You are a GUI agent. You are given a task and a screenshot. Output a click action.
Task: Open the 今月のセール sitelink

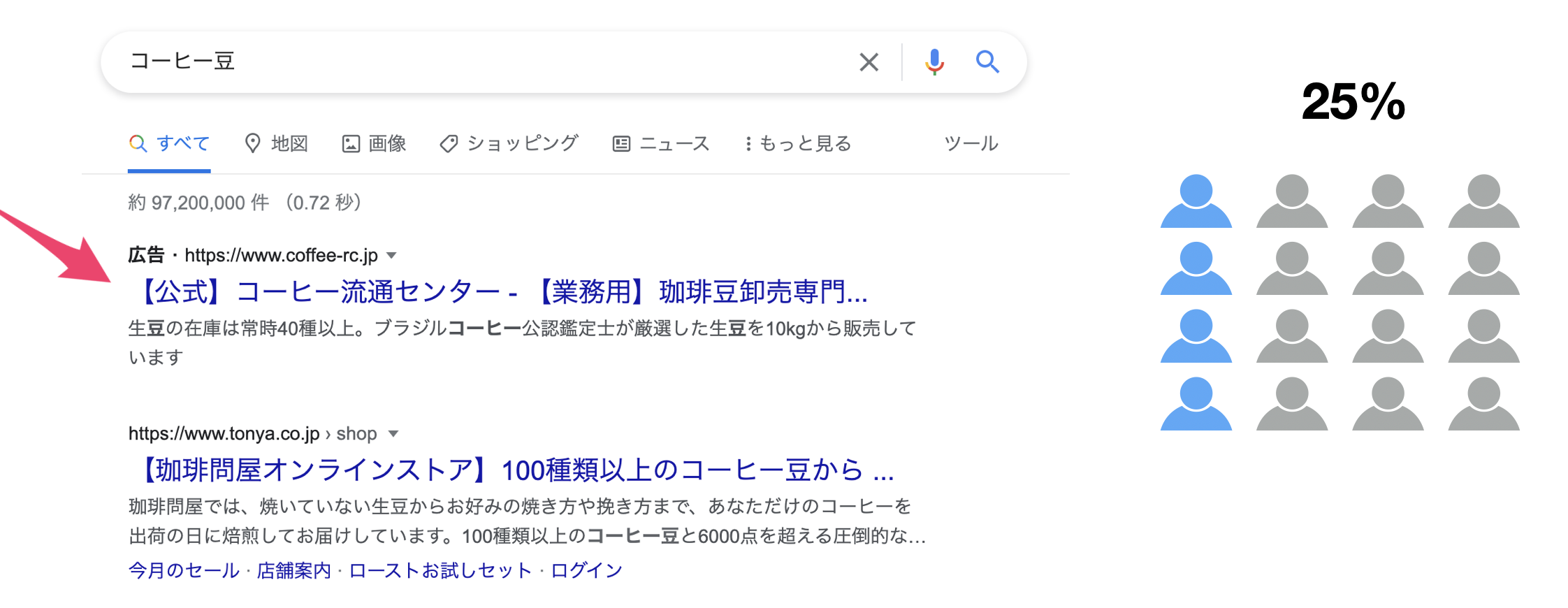pos(184,570)
